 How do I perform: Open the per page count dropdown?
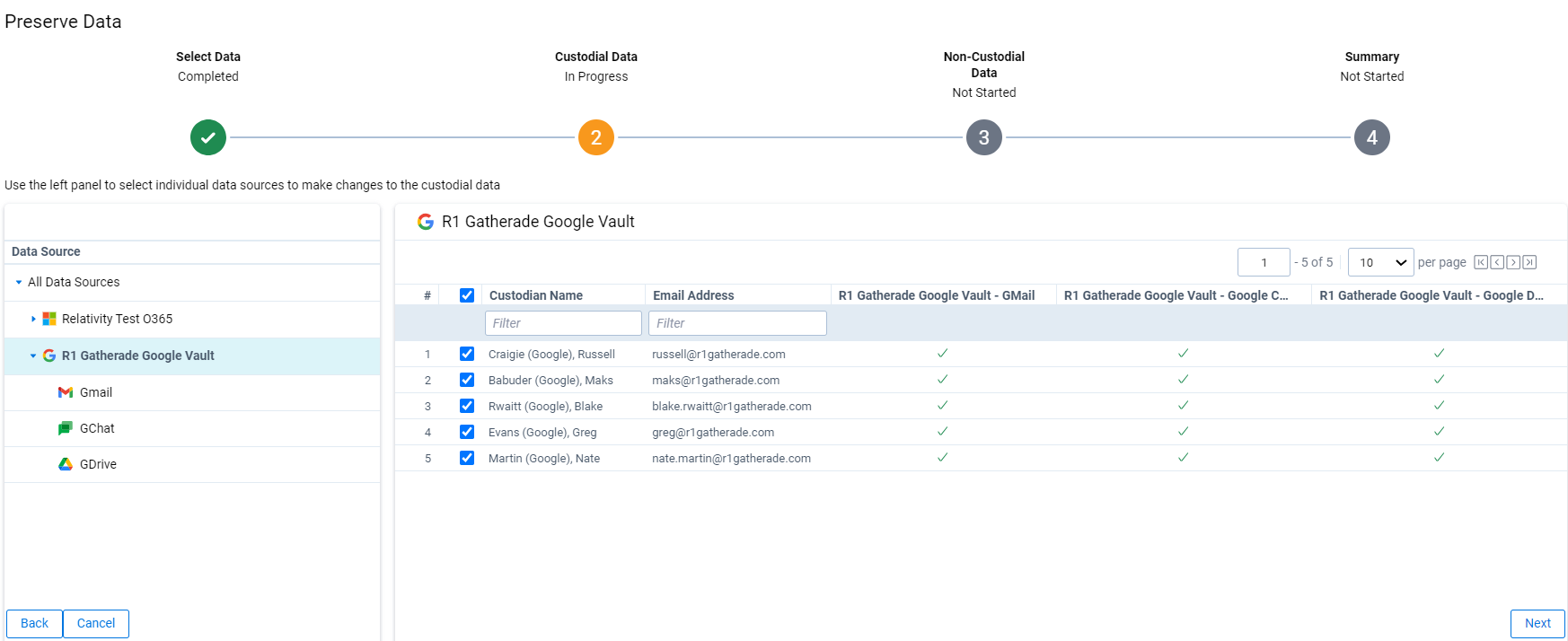1380,262
